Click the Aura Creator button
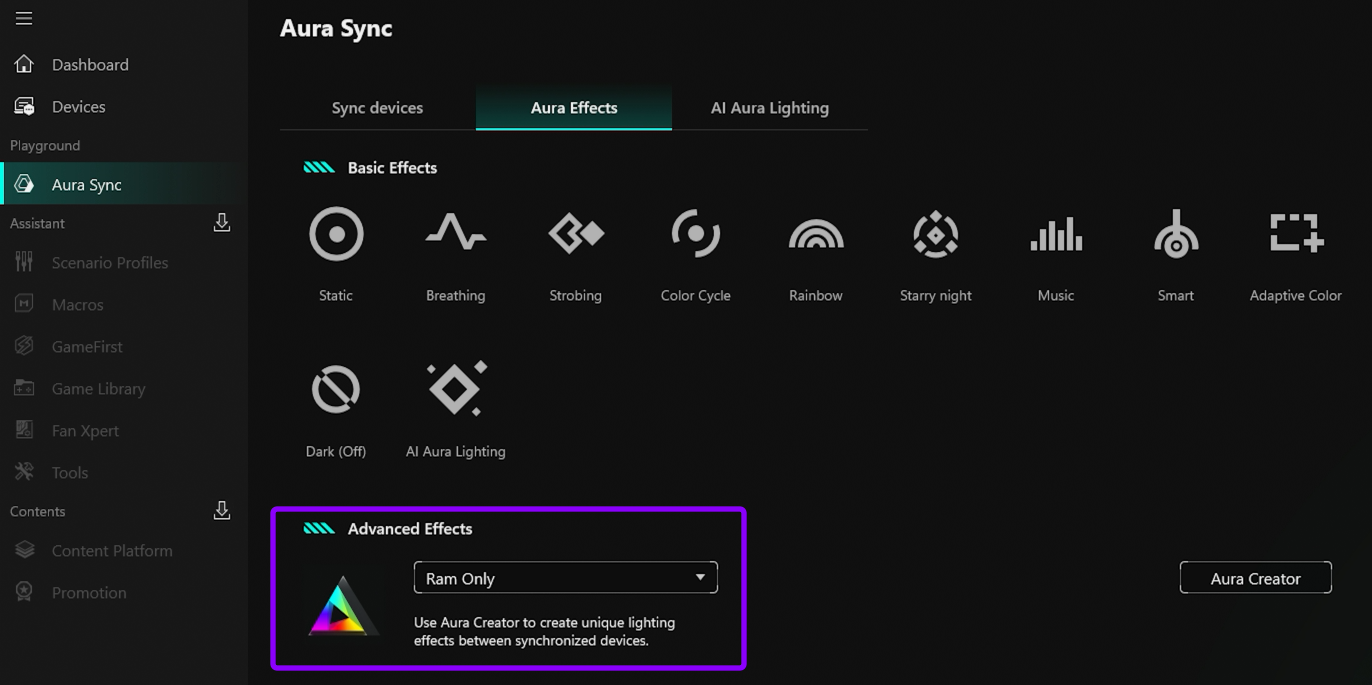 coord(1256,578)
